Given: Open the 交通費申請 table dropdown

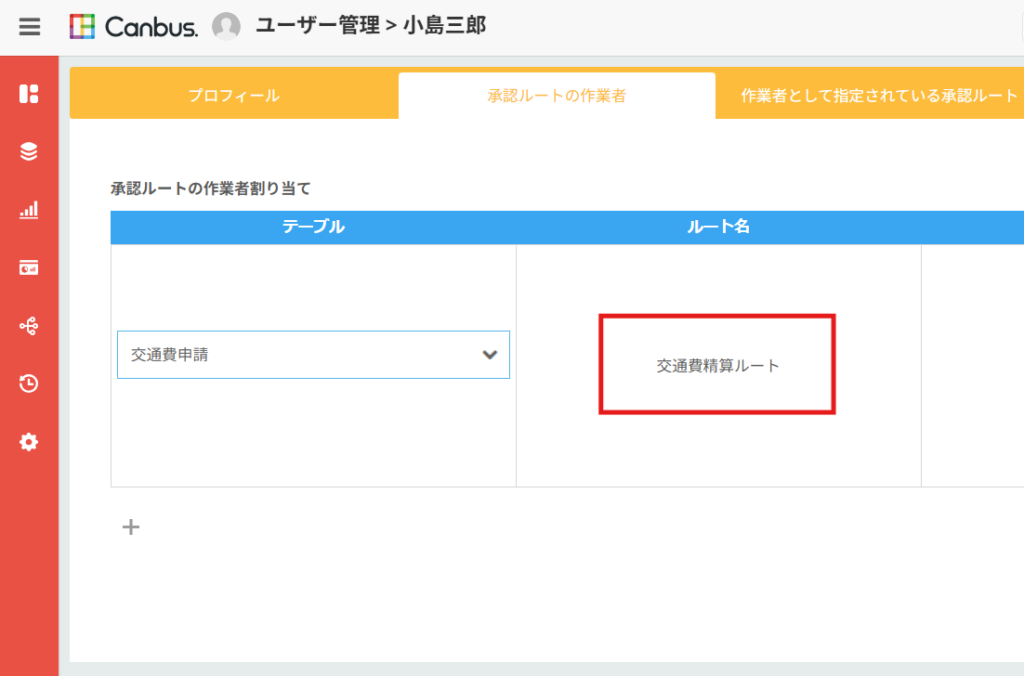Looking at the screenshot, I should pos(300,355).
